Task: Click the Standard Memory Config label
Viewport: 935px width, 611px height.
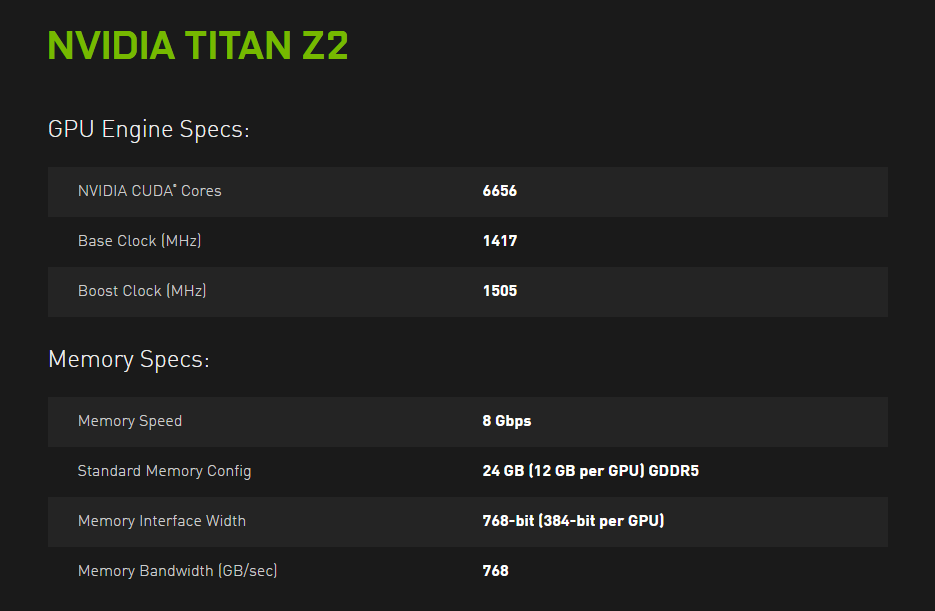Action: [164, 471]
